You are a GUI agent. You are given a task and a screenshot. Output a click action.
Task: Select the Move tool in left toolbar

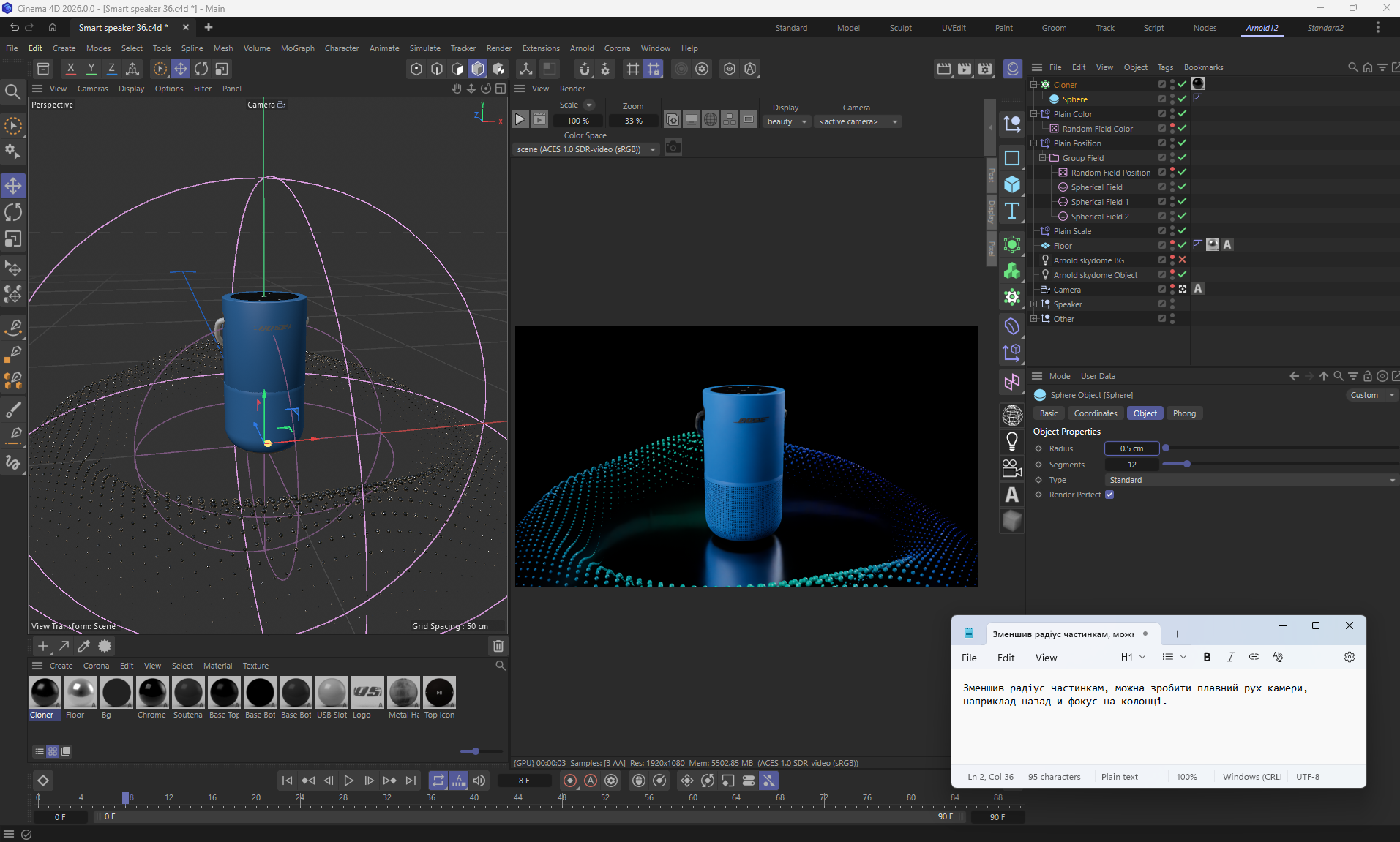click(x=13, y=186)
